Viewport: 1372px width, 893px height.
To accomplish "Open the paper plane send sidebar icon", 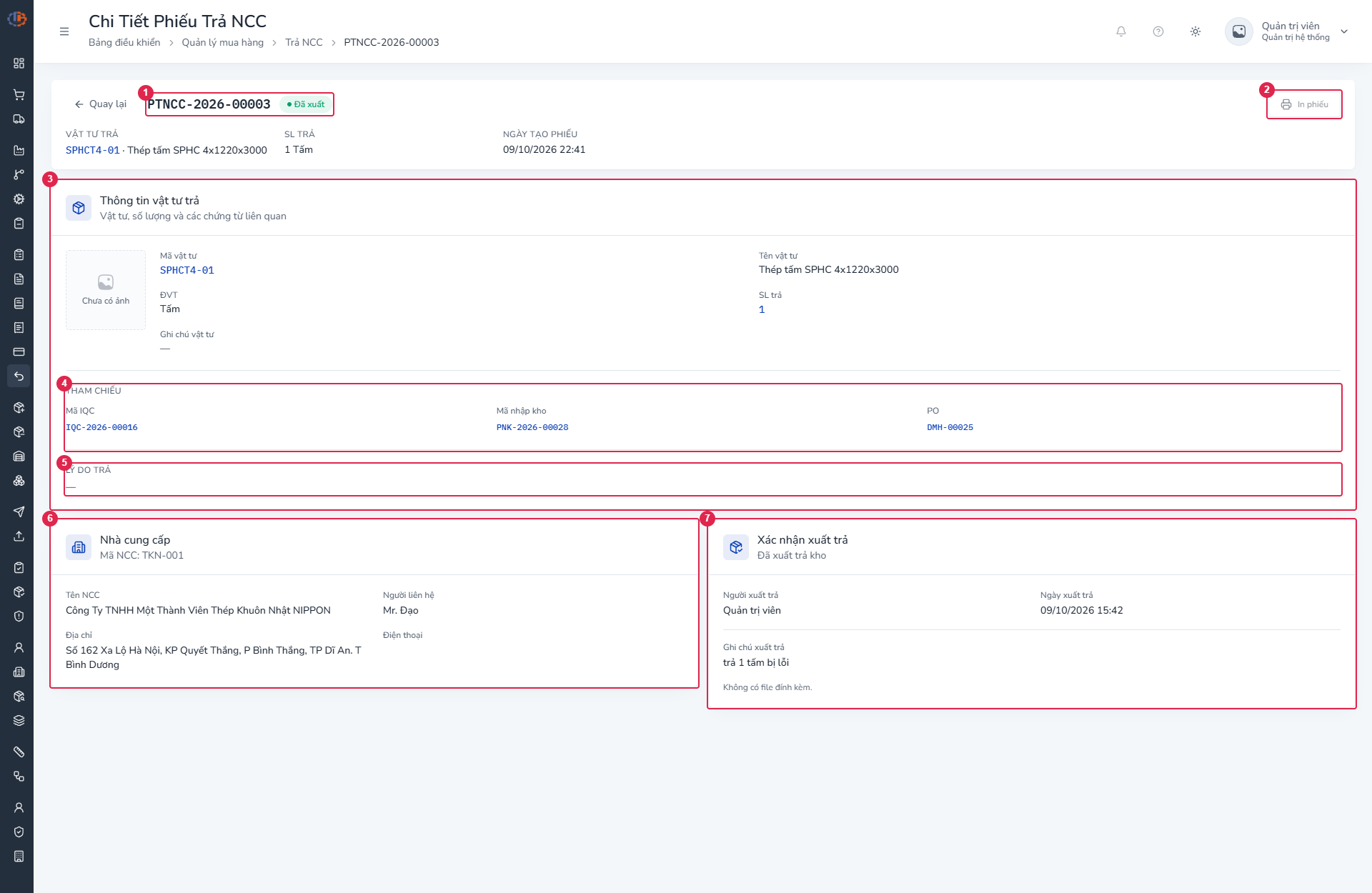I will (19, 512).
